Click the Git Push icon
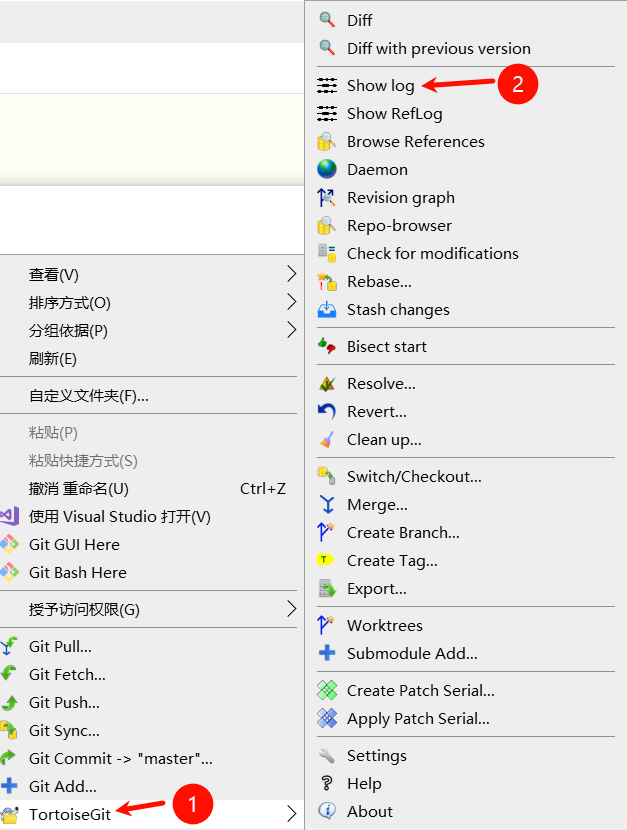Viewport: 627px width, 830px height. (x=10, y=703)
